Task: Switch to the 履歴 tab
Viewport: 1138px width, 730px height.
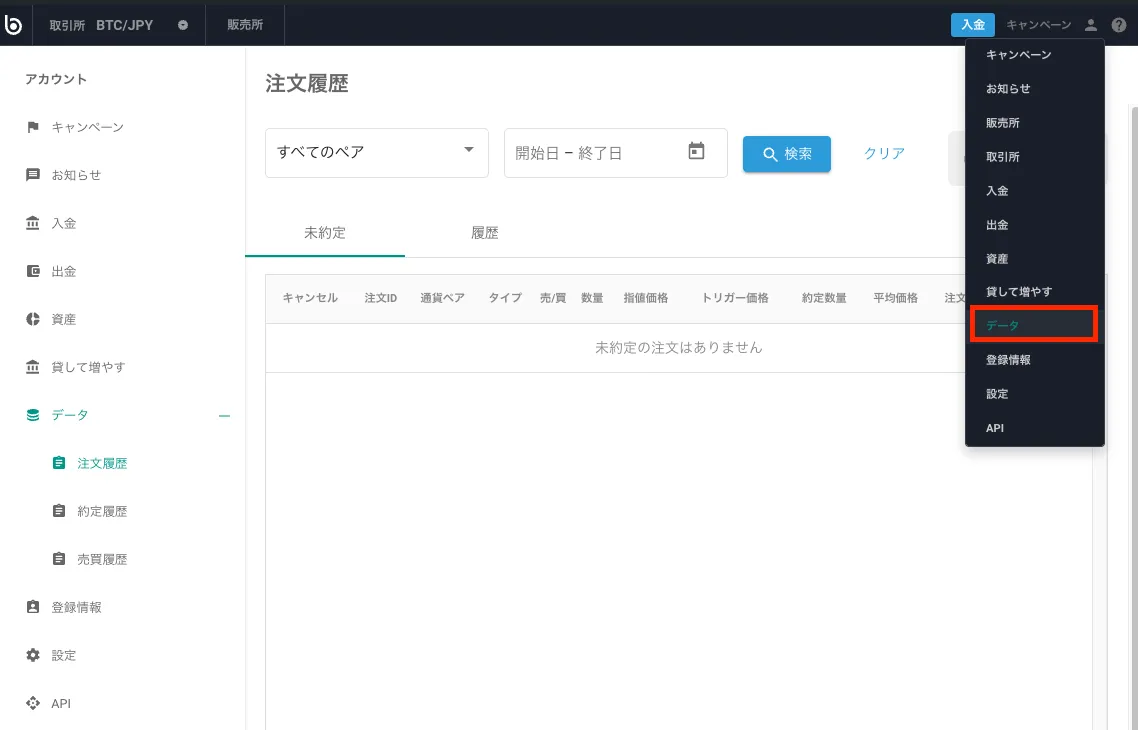Action: pyautogui.click(x=485, y=233)
